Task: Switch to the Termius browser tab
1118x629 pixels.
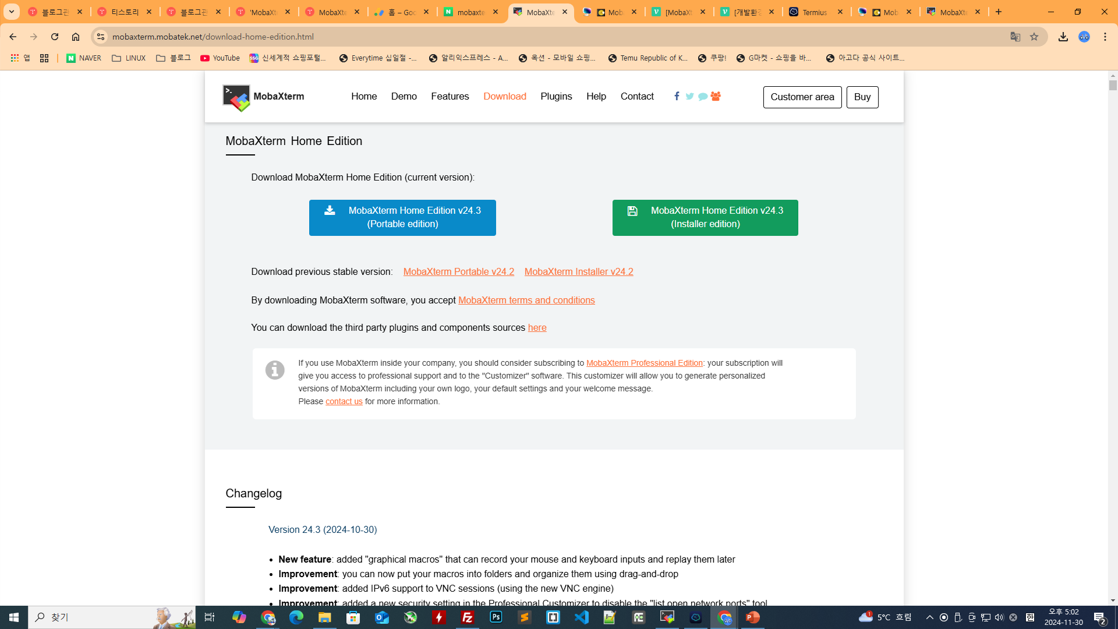Action: coord(816,12)
